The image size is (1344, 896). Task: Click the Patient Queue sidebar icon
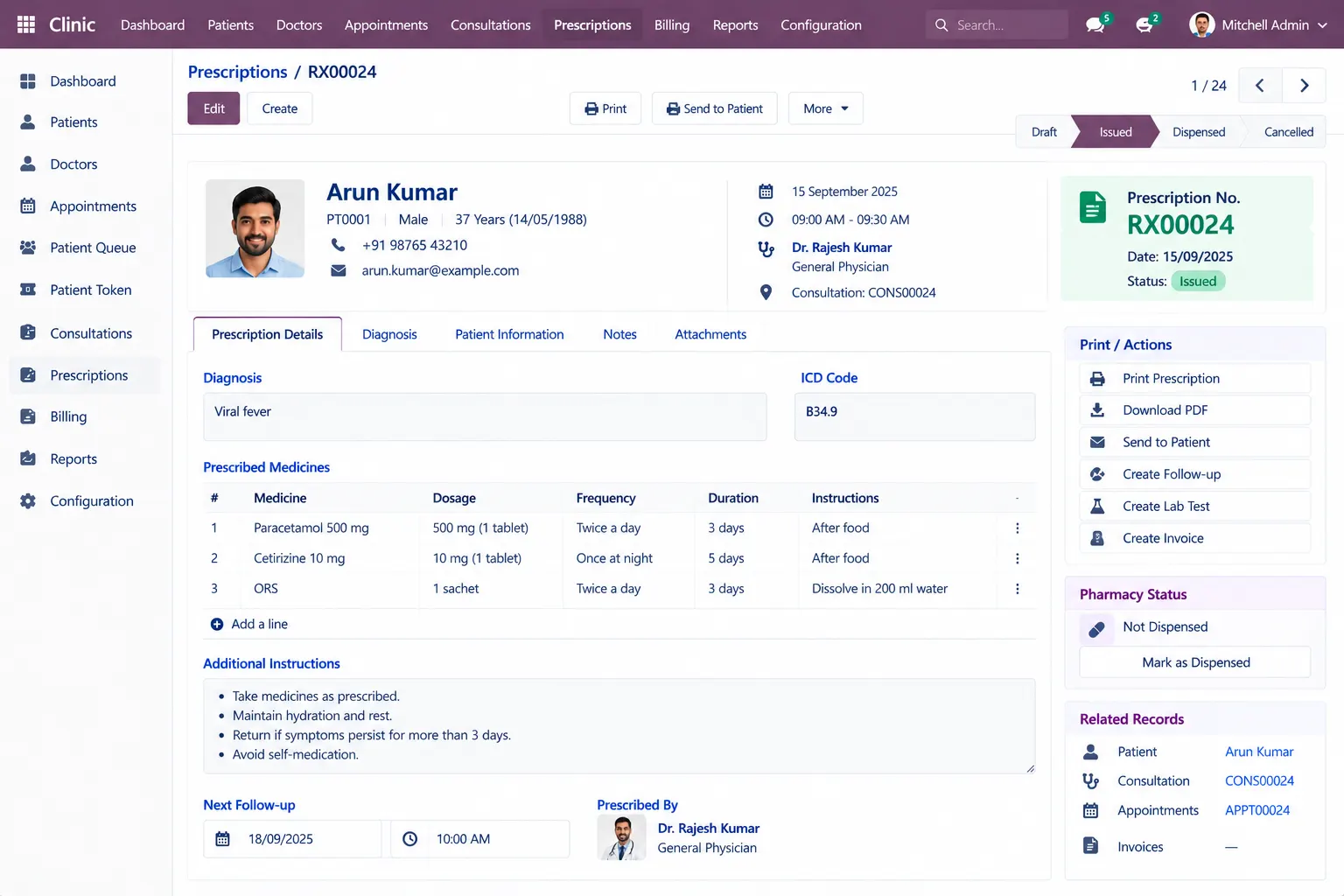(x=28, y=248)
